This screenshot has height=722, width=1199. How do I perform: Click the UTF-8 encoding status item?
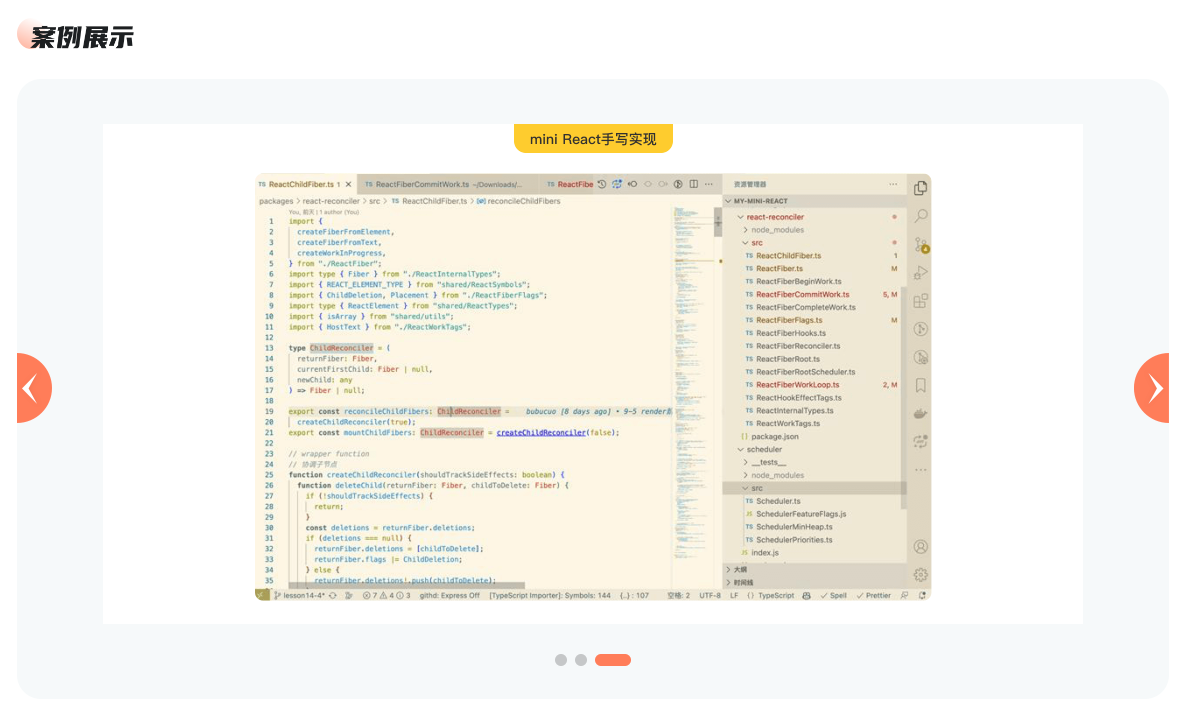tap(710, 596)
